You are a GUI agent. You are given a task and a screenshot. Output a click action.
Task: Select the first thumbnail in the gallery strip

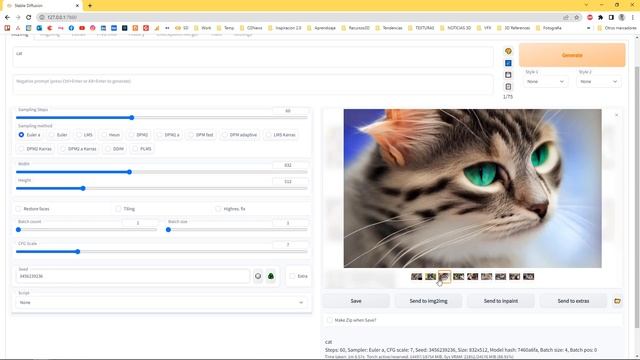pos(416,277)
